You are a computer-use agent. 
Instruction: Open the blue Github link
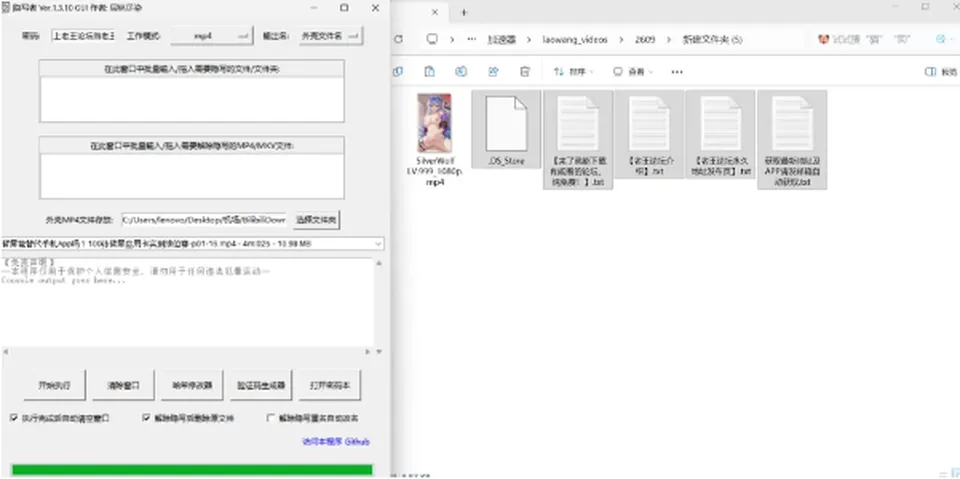[x=336, y=441]
